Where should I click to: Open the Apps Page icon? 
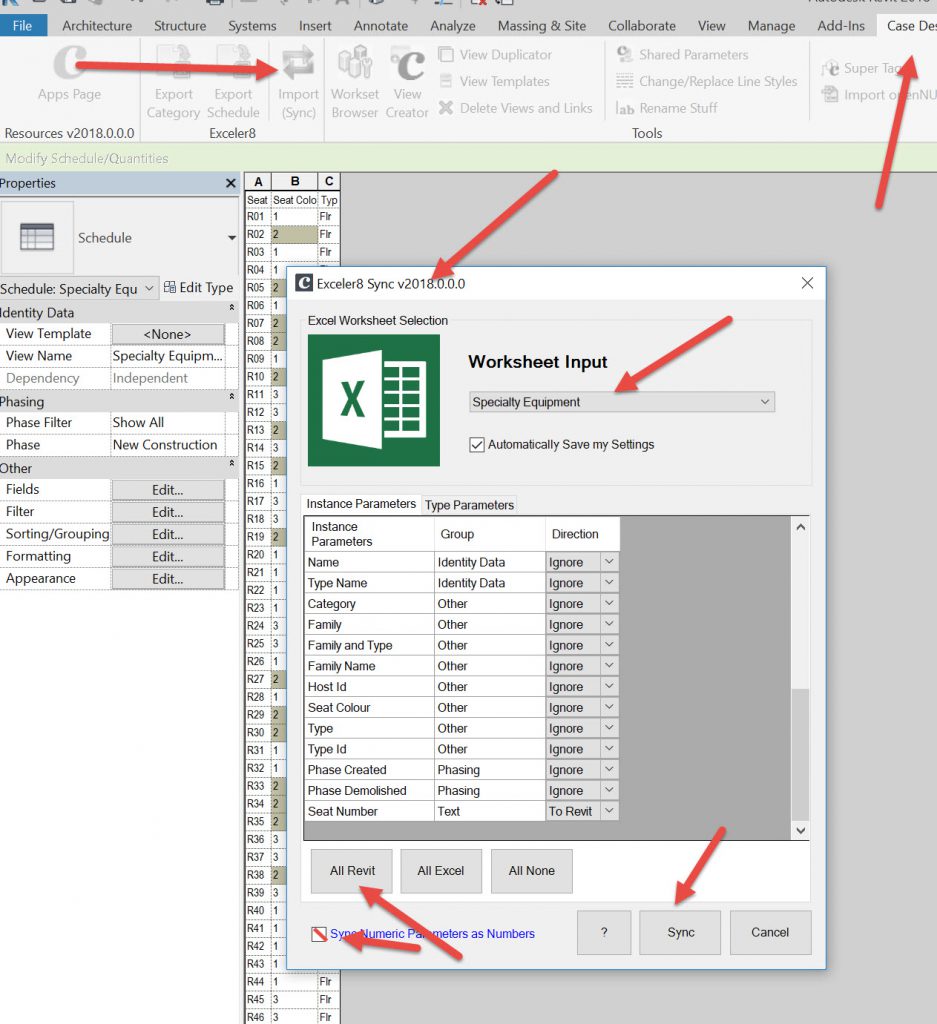(69, 65)
